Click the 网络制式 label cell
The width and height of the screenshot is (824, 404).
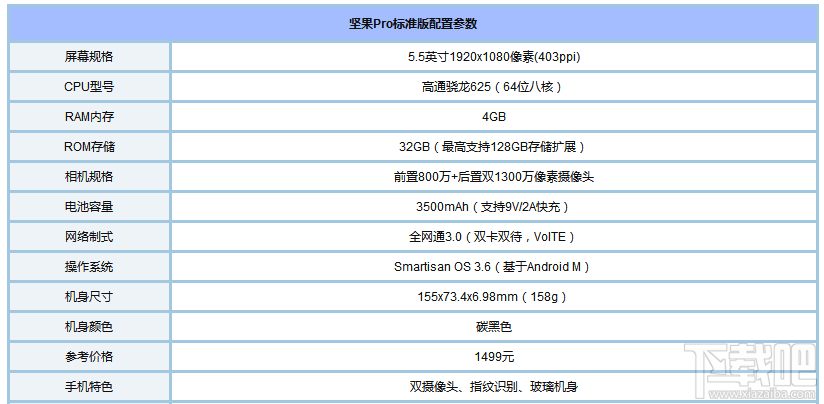pyautogui.click(x=89, y=236)
